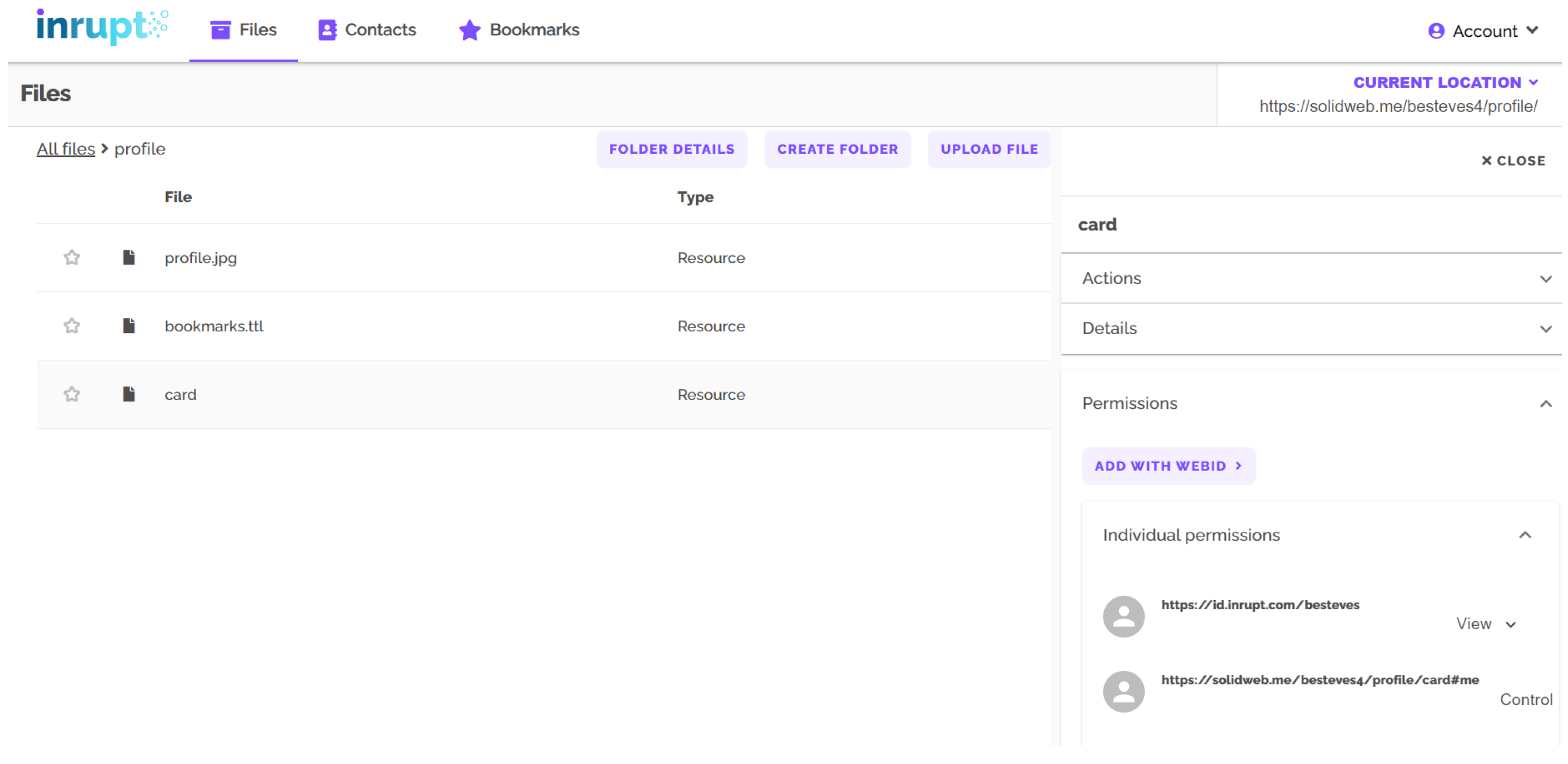The image size is (1568, 764).
Task: Click the file icon beside profile.jpg
Action: 129,257
